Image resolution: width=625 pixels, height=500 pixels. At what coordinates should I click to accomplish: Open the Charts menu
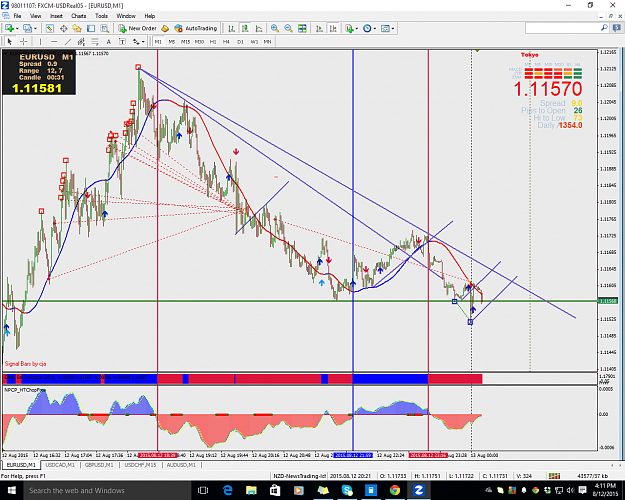pyautogui.click(x=79, y=16)
